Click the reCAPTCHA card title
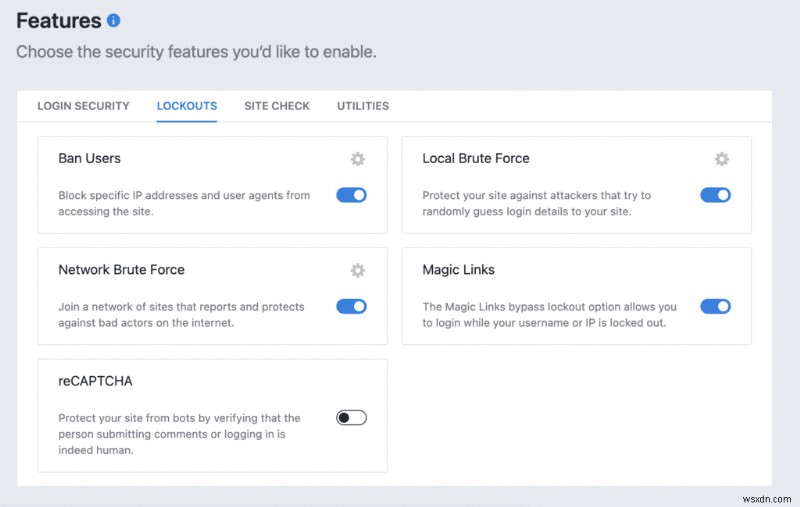800x507 pixels. pyautogui.click(x=95, y=381)
